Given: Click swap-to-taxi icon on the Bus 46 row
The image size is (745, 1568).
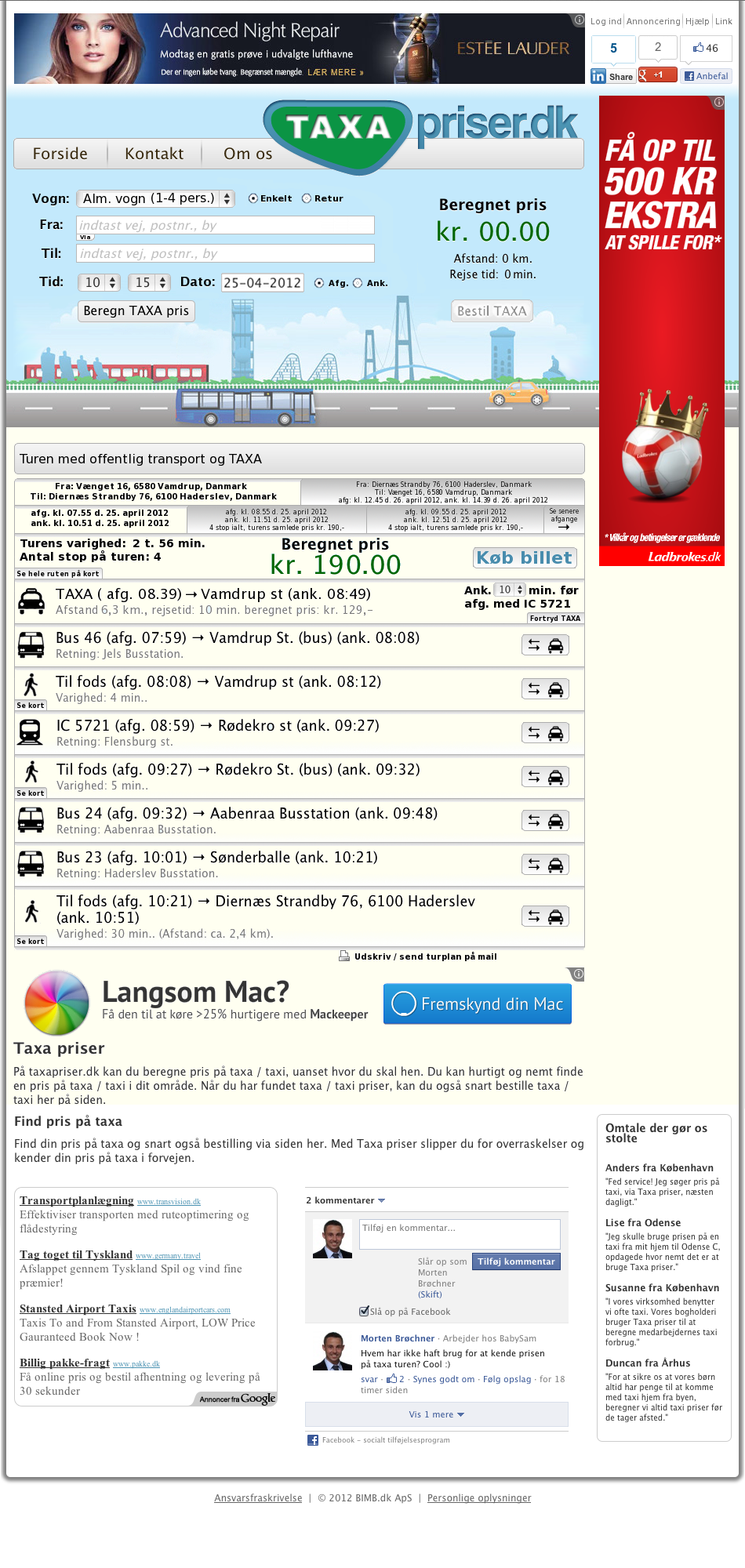Looking at the screenshot, I should pos(545,645).
